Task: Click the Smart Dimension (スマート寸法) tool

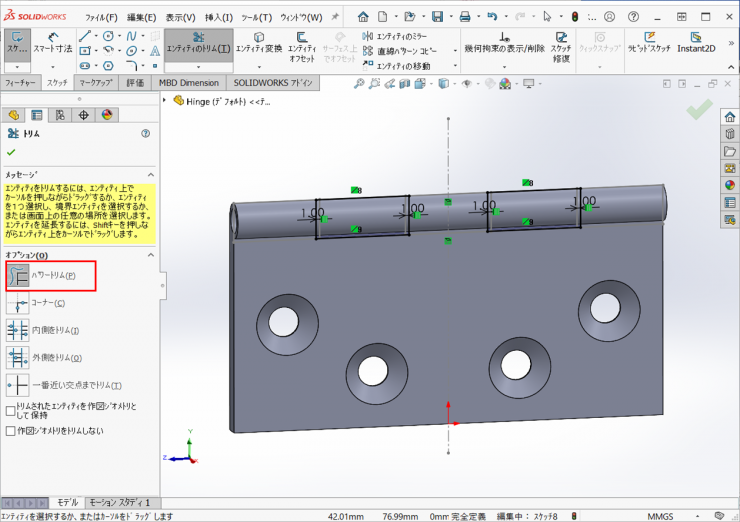Action: point(53,41)
